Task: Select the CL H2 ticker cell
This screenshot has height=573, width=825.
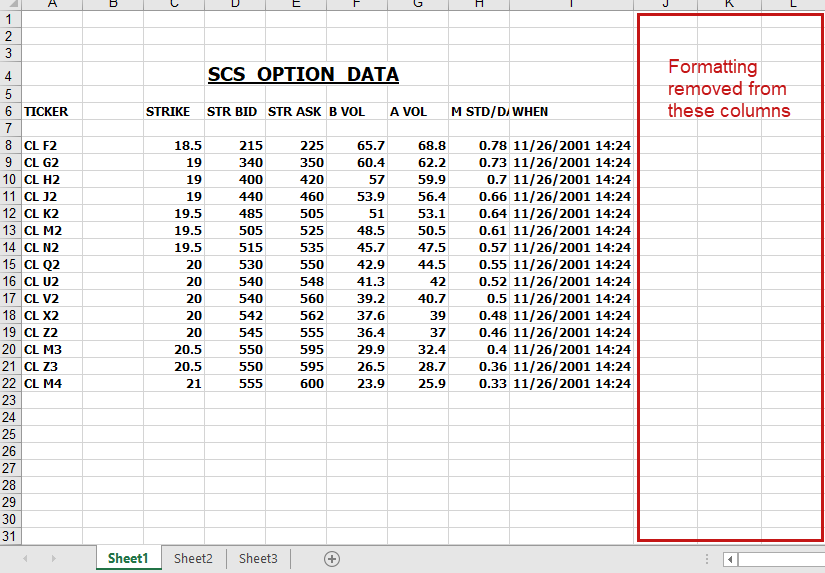Action: [x=52, y=179]
